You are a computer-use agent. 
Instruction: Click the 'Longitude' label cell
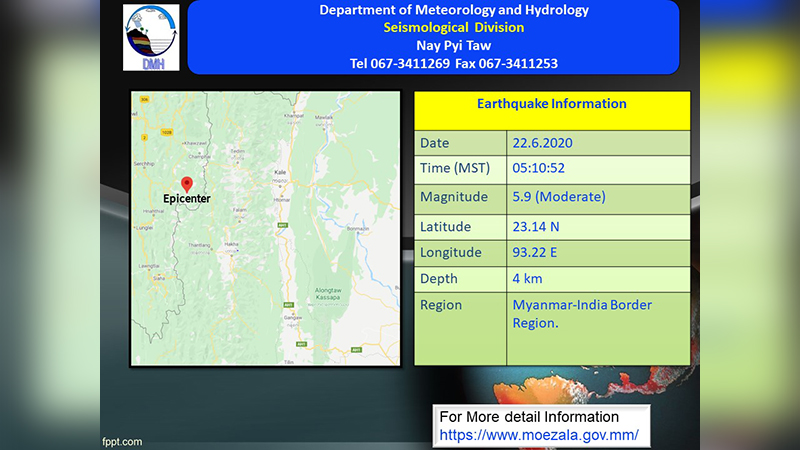click(460, 253)
